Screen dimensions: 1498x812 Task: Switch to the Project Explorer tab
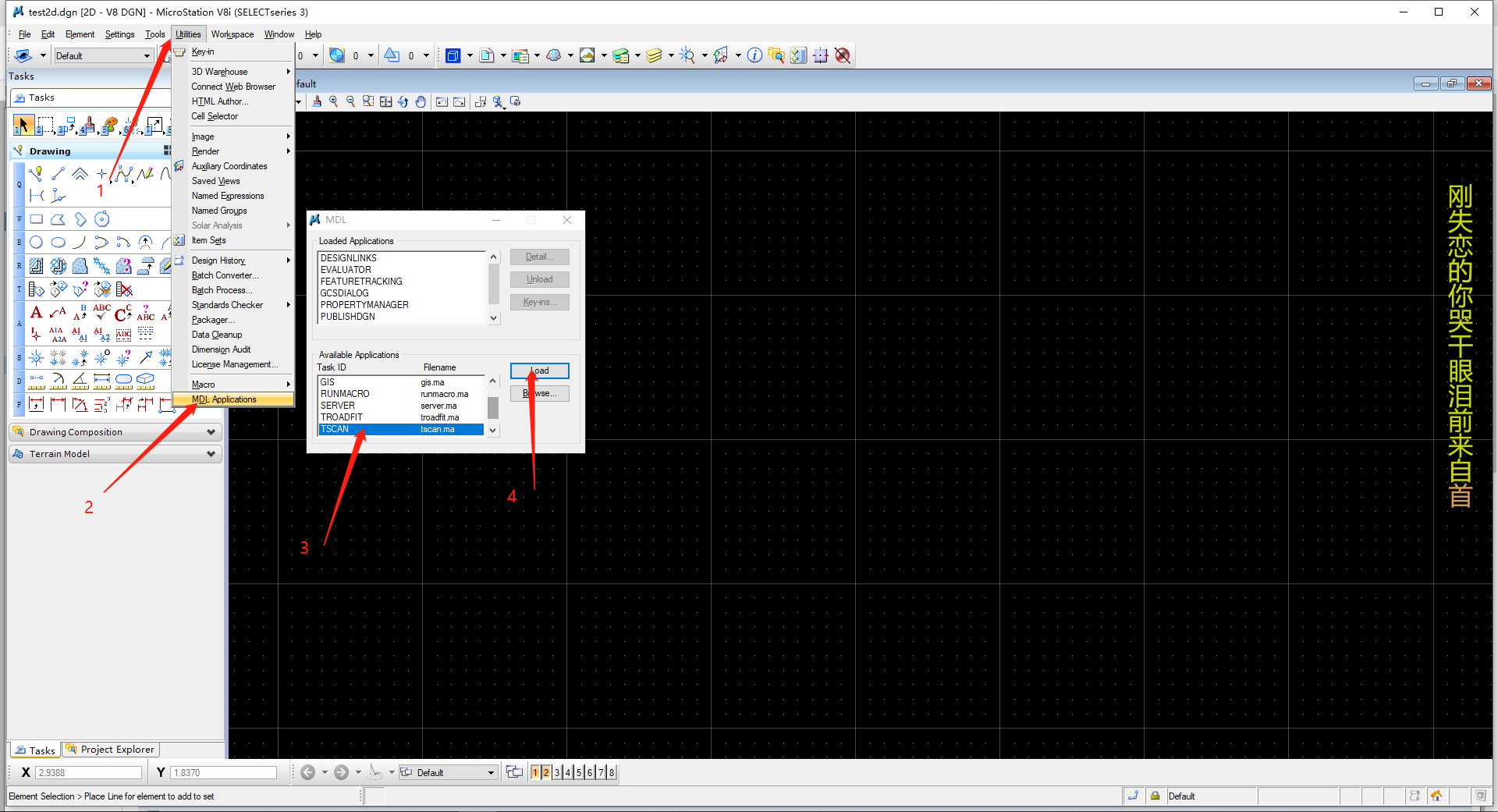[x=111, y=750]
